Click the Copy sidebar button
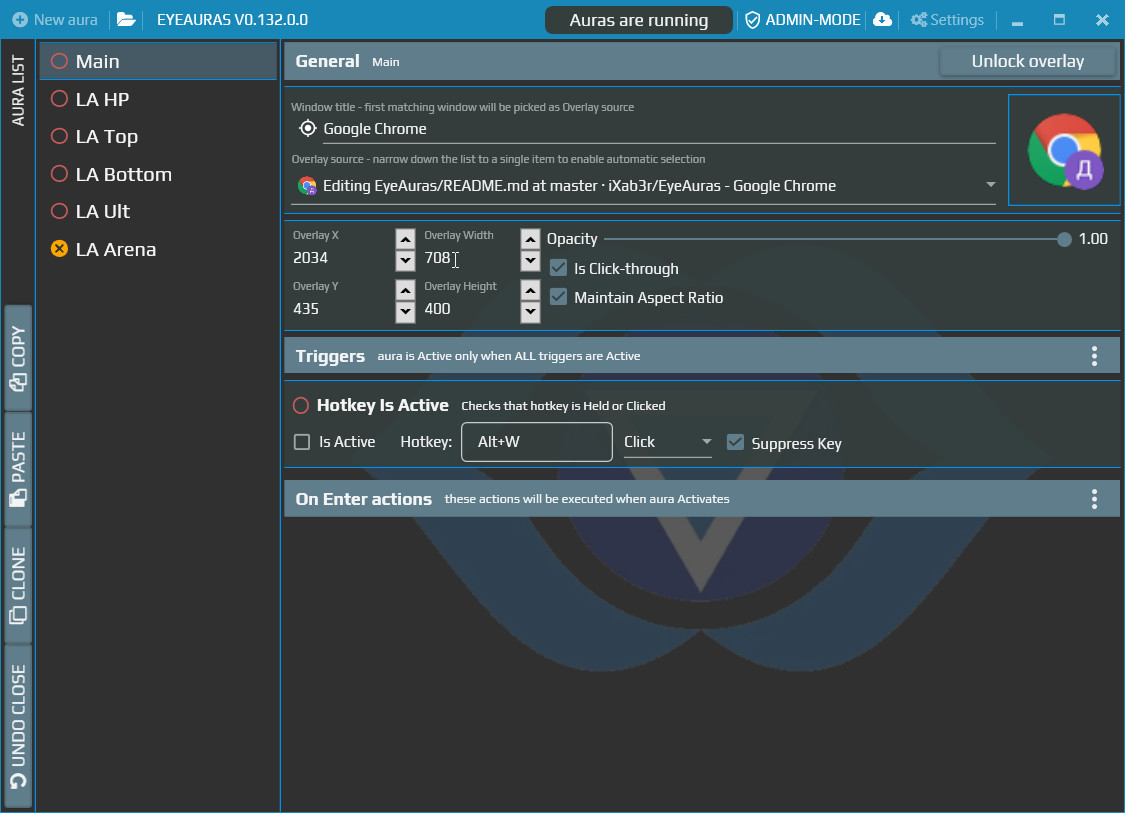 19,357
